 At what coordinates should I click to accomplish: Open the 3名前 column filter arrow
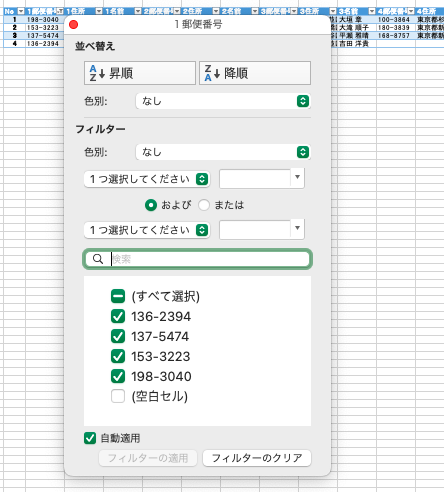pyautogui.click(x=372, y=11)
